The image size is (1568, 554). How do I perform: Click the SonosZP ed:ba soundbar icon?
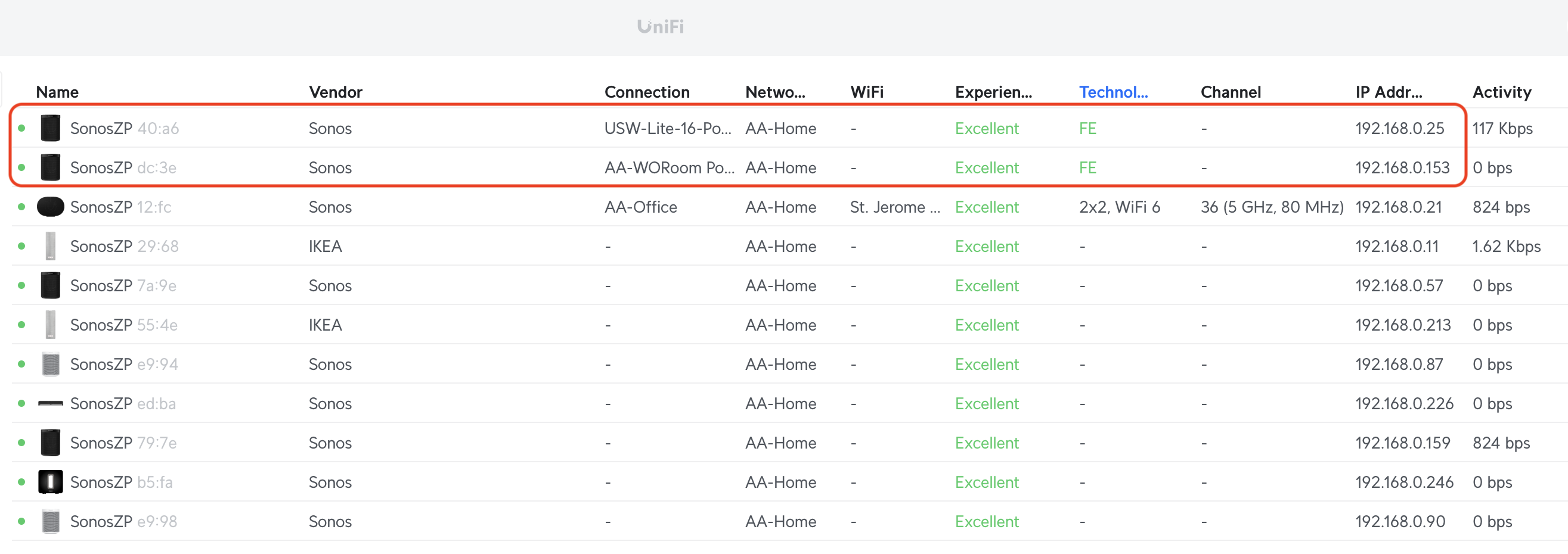pyautogui.click(x=51, y=403)
